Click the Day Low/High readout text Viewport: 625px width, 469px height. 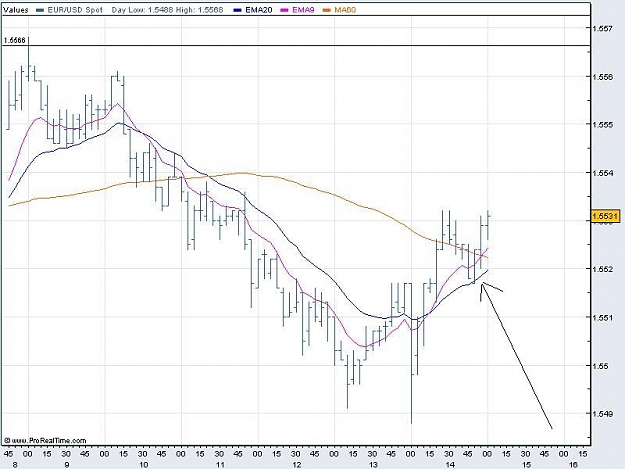[167, 10]
